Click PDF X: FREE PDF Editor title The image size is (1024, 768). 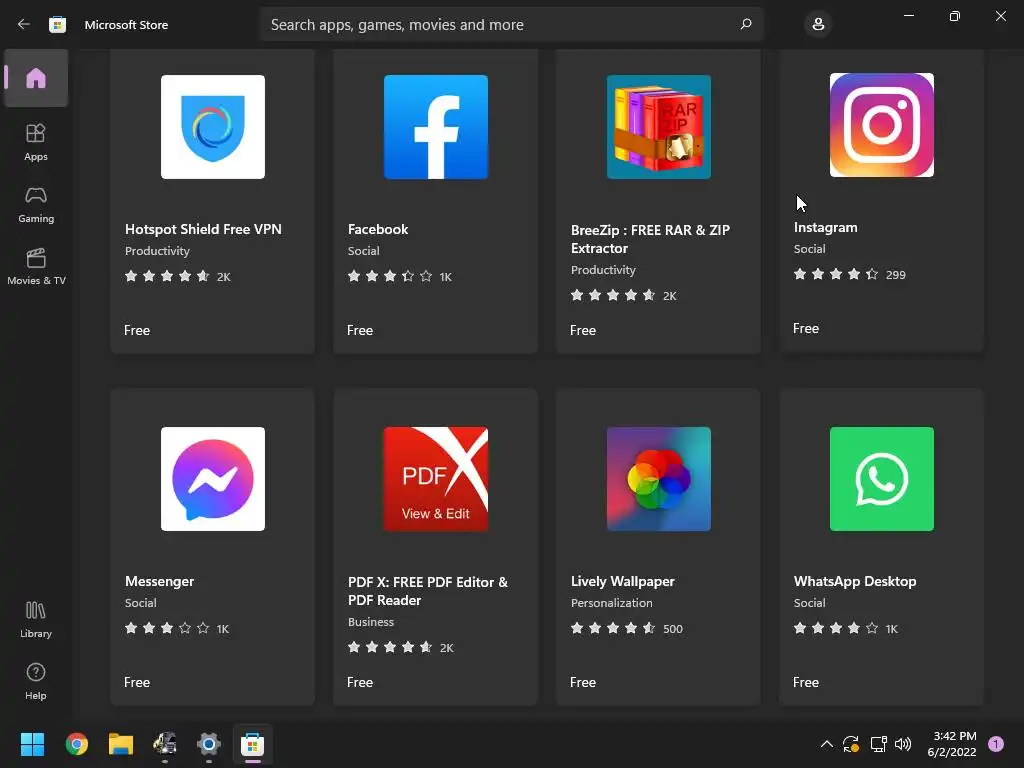(x=428, y=591)
